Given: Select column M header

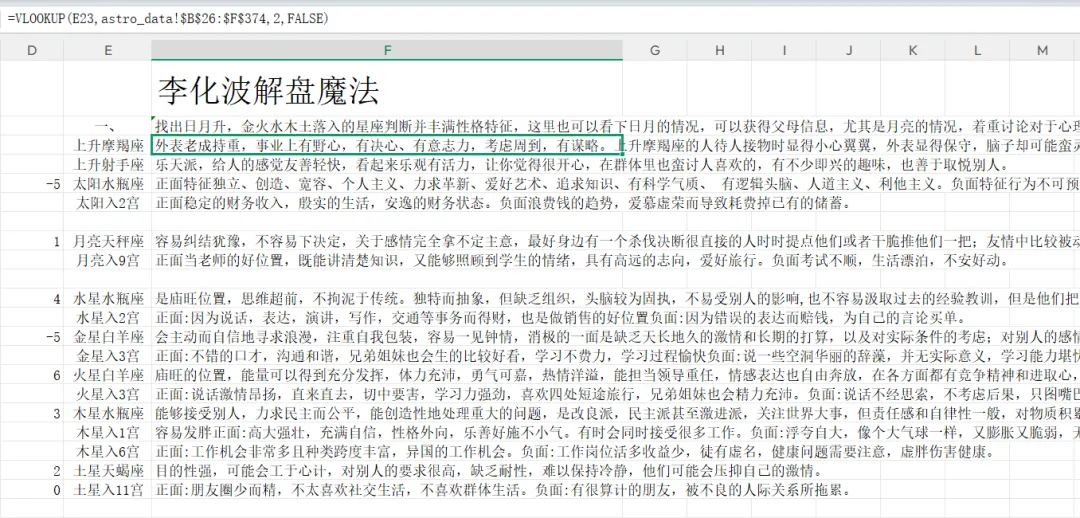Looking at the screenshot, I should tap(1042, 50).
